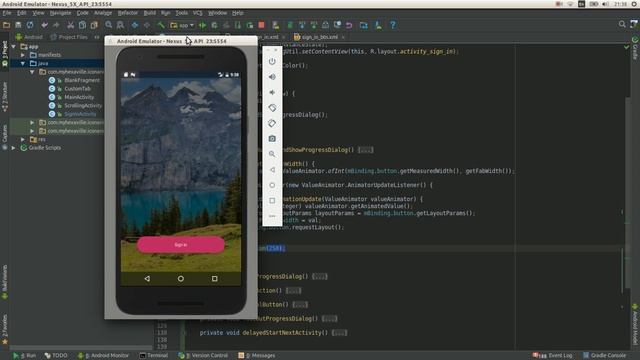Click the green Run app icon
Viewport: 640px width, 360px height.
(x=202, y=25)
